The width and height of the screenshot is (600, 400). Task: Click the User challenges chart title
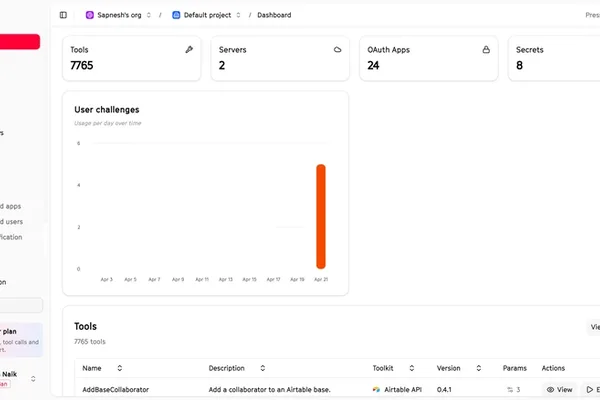point(107,109)
